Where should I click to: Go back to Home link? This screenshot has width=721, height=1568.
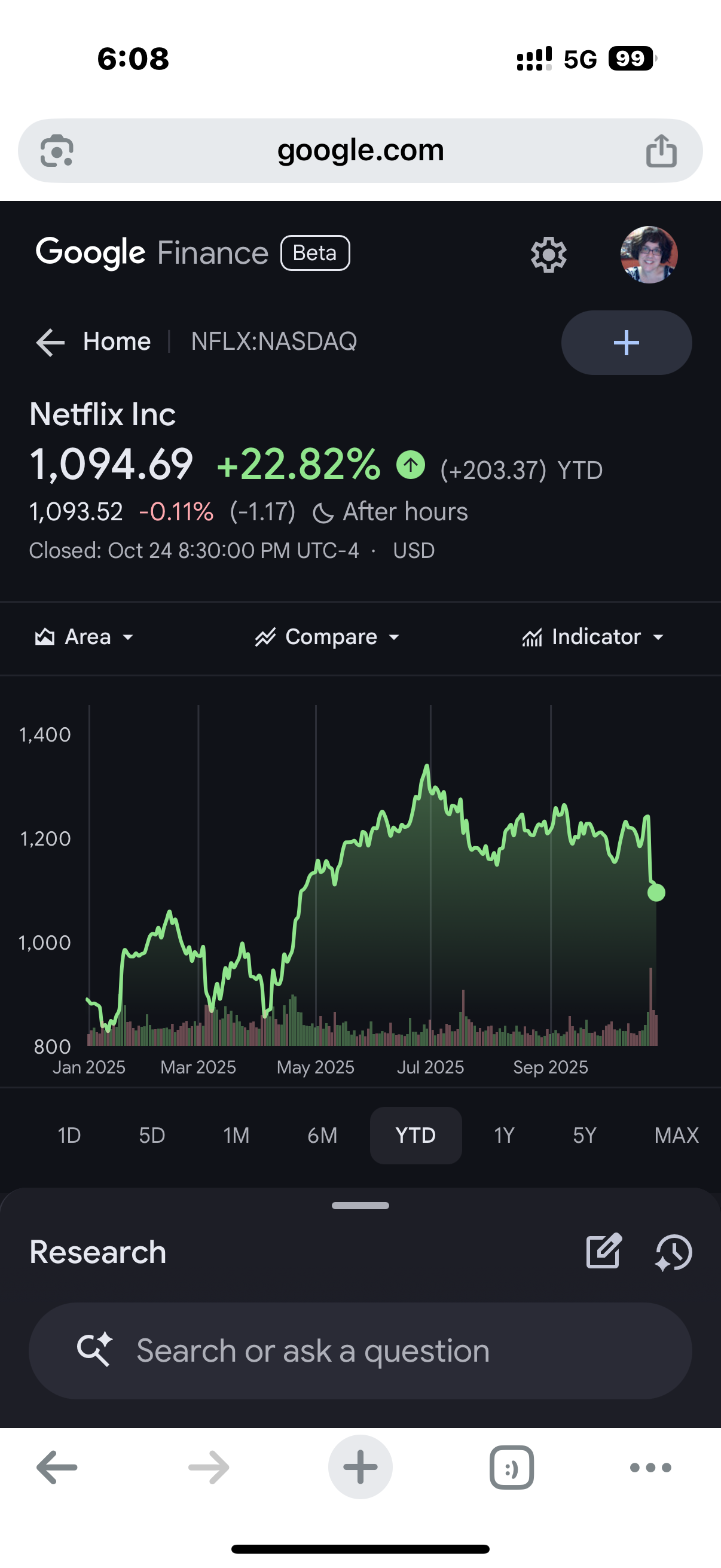pyautogui.click(x=115, y=341)
